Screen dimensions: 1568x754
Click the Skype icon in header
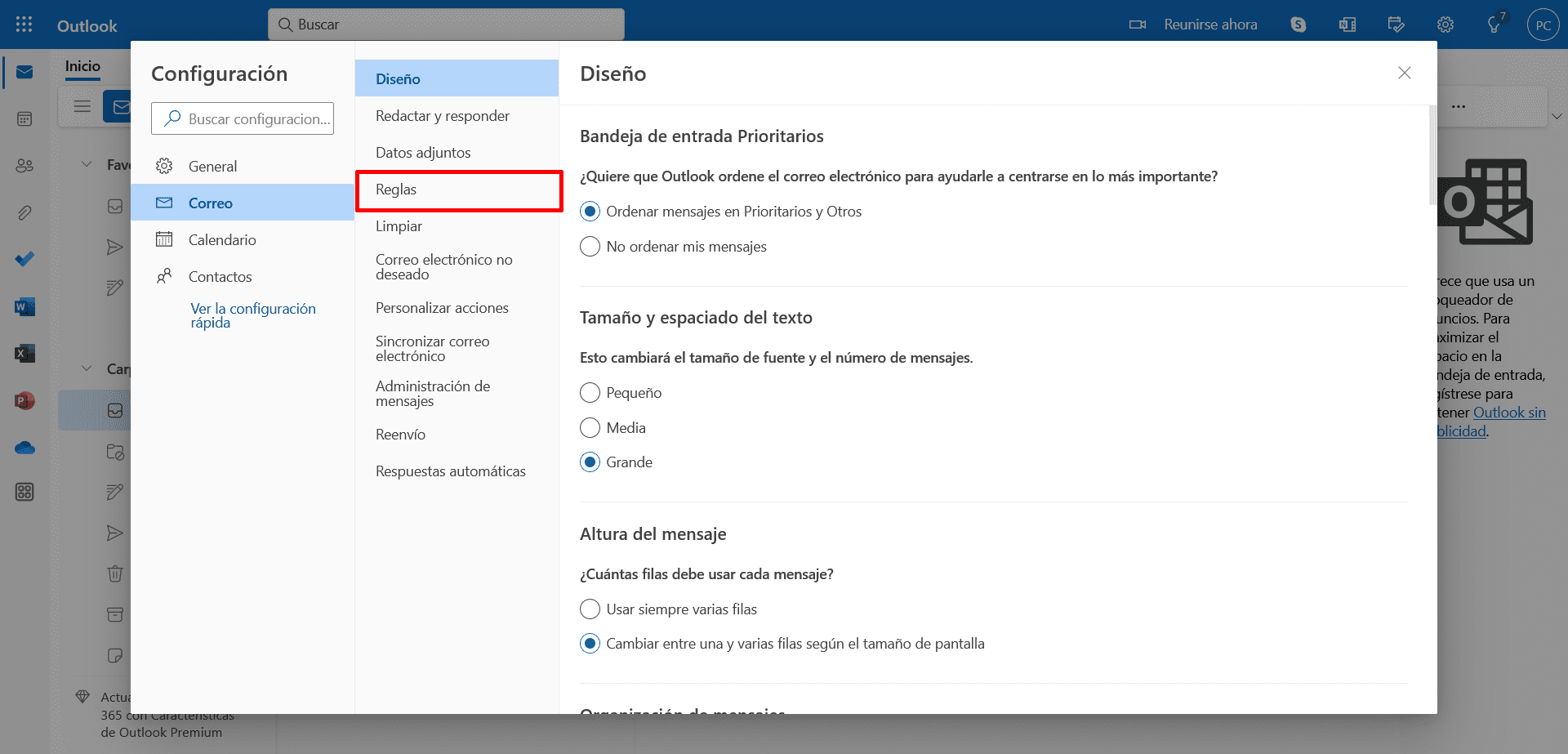tap(1298, 25)
